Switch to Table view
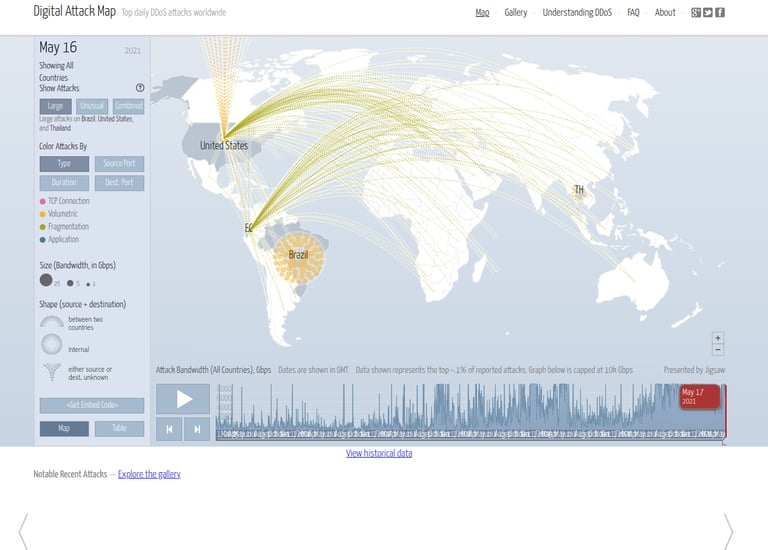The height and width of the screenshot is (550, 768). tap(119, 429)
